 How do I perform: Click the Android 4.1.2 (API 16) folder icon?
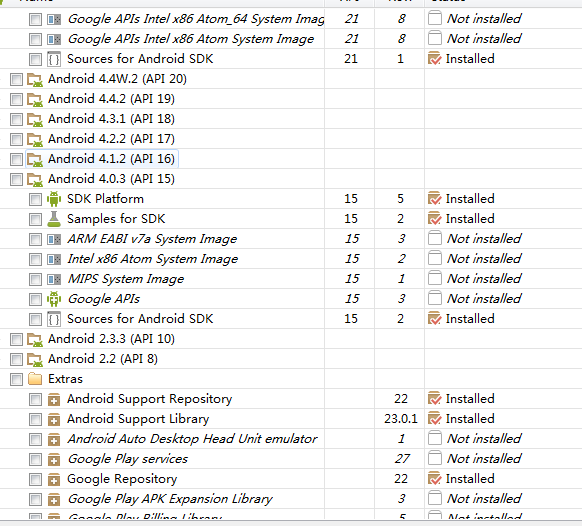pyautogui.click(x=35, y=160)
